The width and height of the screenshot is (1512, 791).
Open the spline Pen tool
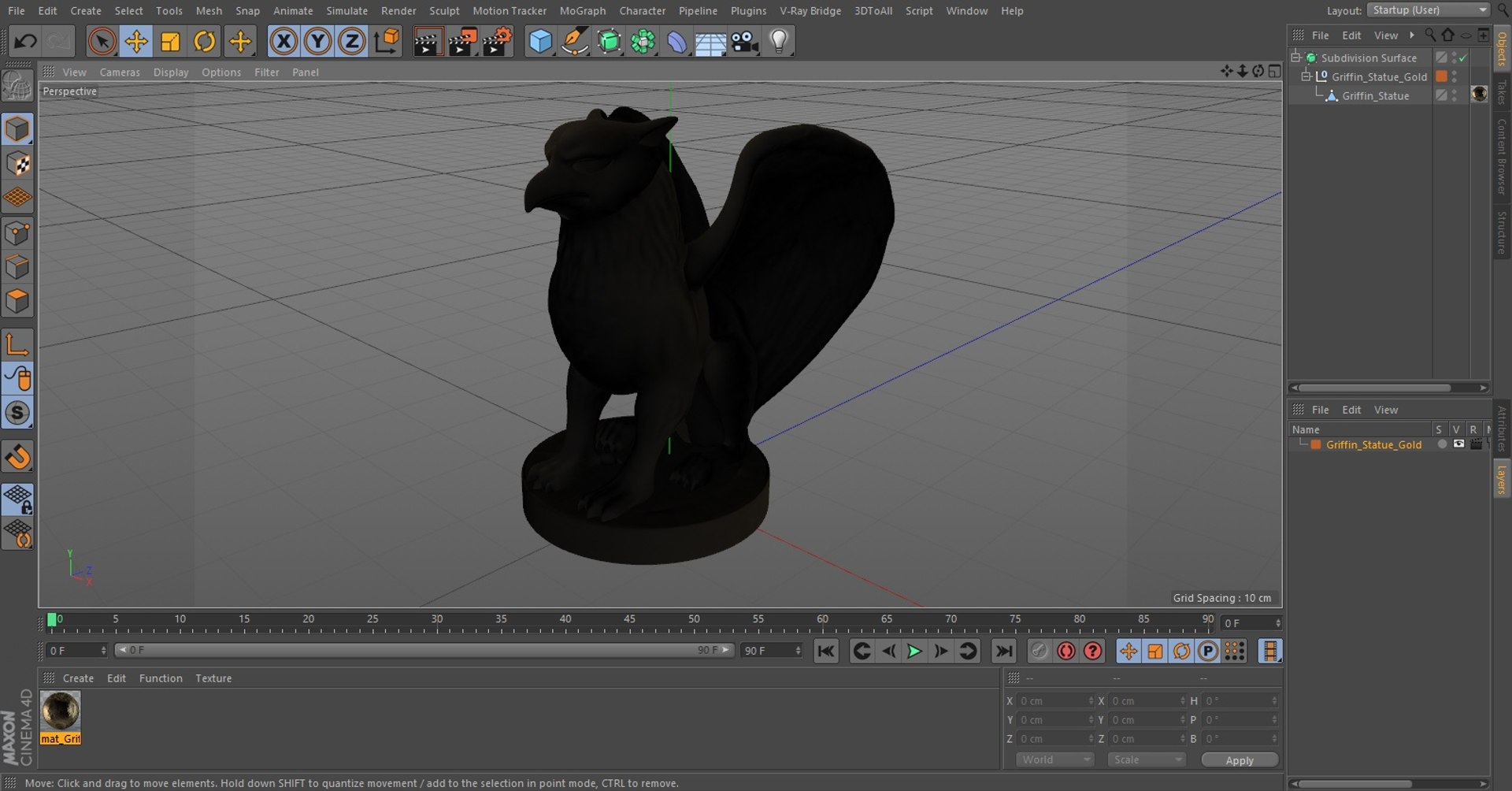pyautogui.click(x=575, y=41)
